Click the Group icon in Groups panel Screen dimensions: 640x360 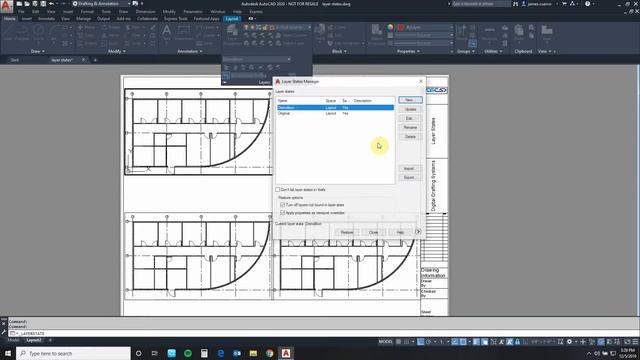[462, 33]
